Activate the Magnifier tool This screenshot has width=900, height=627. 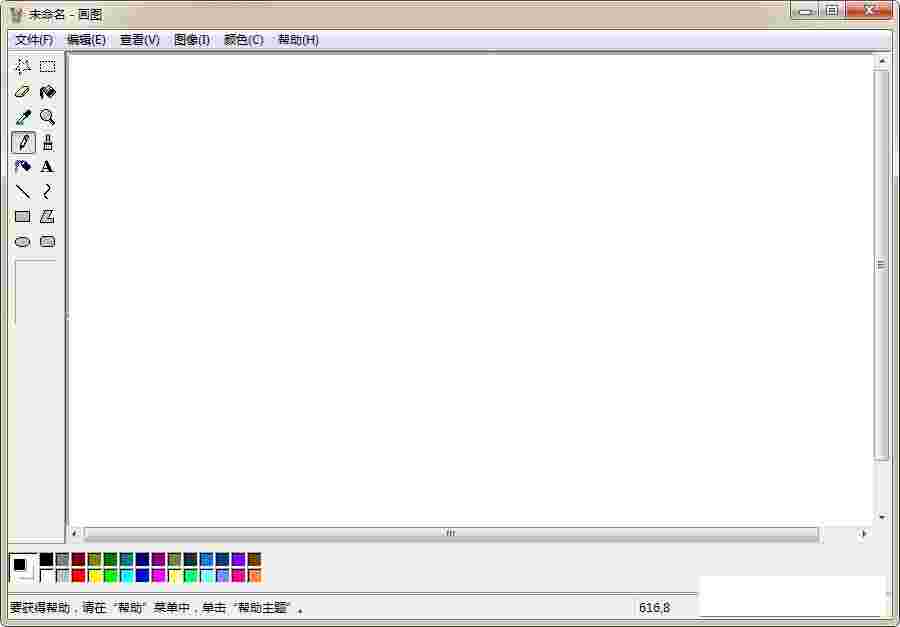[47, 116]
